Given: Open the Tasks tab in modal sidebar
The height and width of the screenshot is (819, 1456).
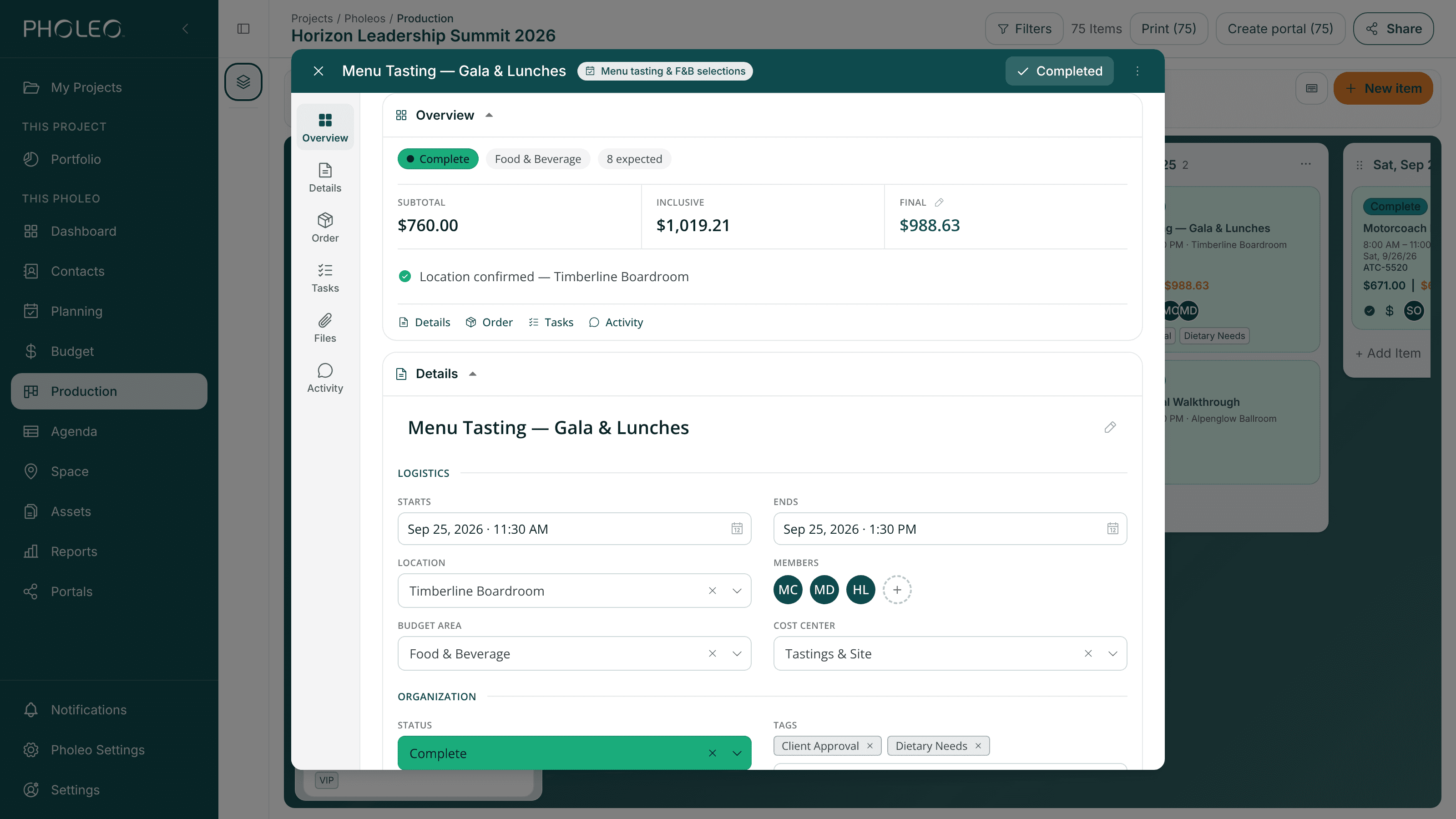Looking at the screenshot, I should coord(325,278).
